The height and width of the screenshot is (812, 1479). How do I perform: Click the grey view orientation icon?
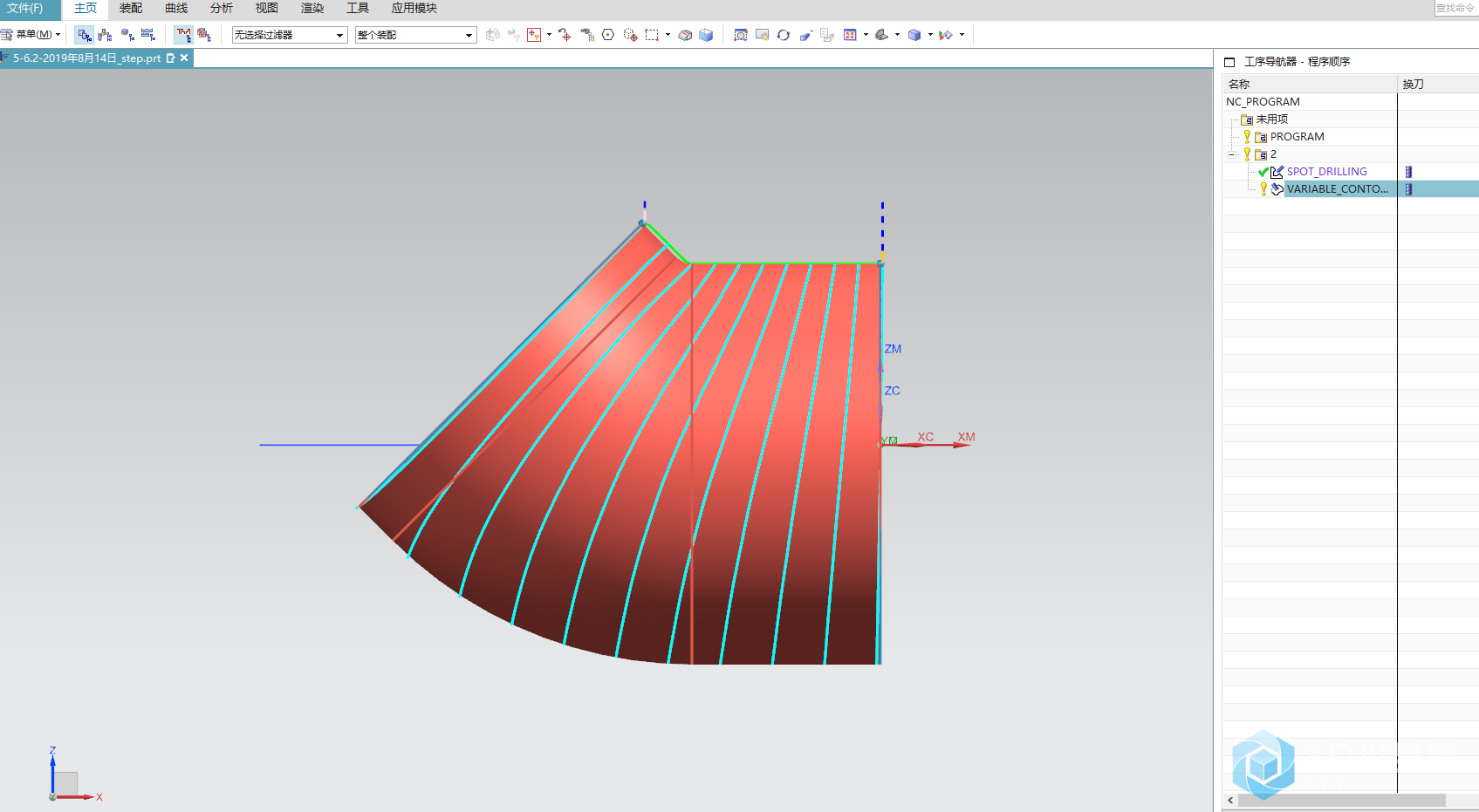(x=882, y=35)
